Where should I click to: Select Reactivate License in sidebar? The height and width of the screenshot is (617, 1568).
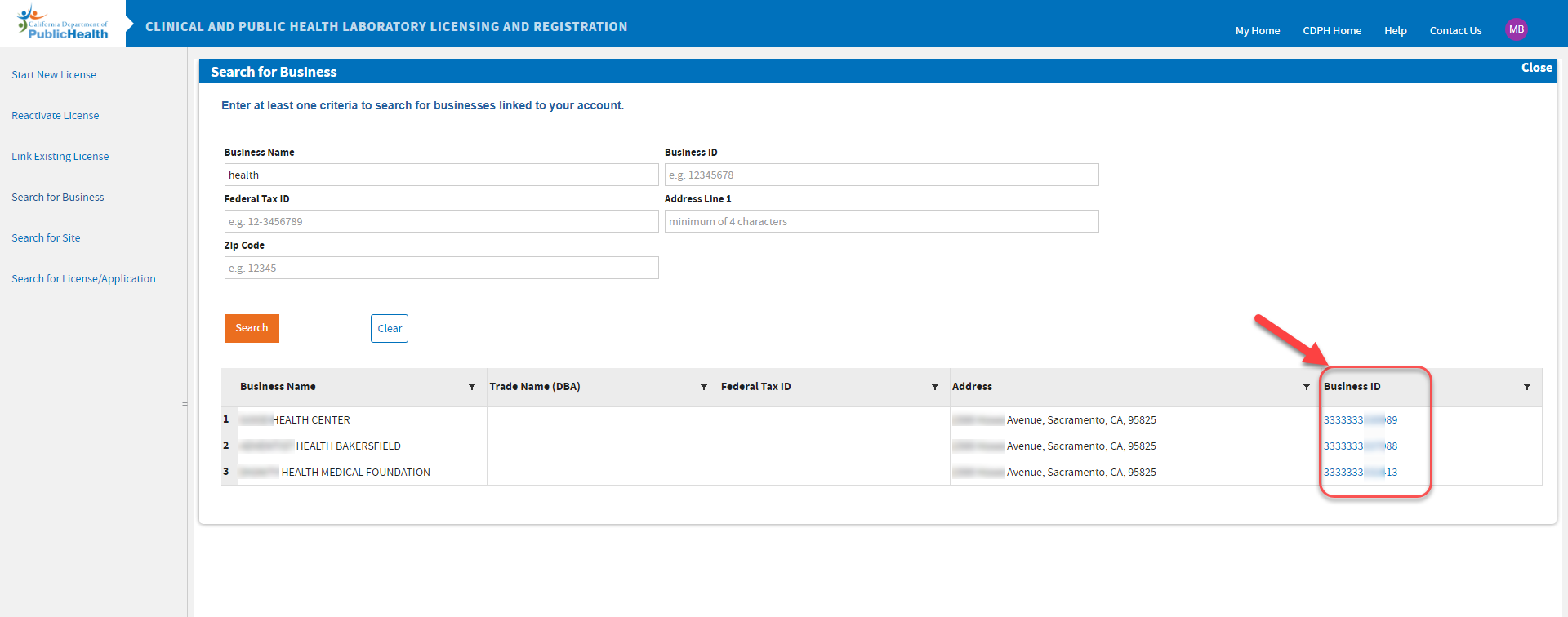coord(55,115)
